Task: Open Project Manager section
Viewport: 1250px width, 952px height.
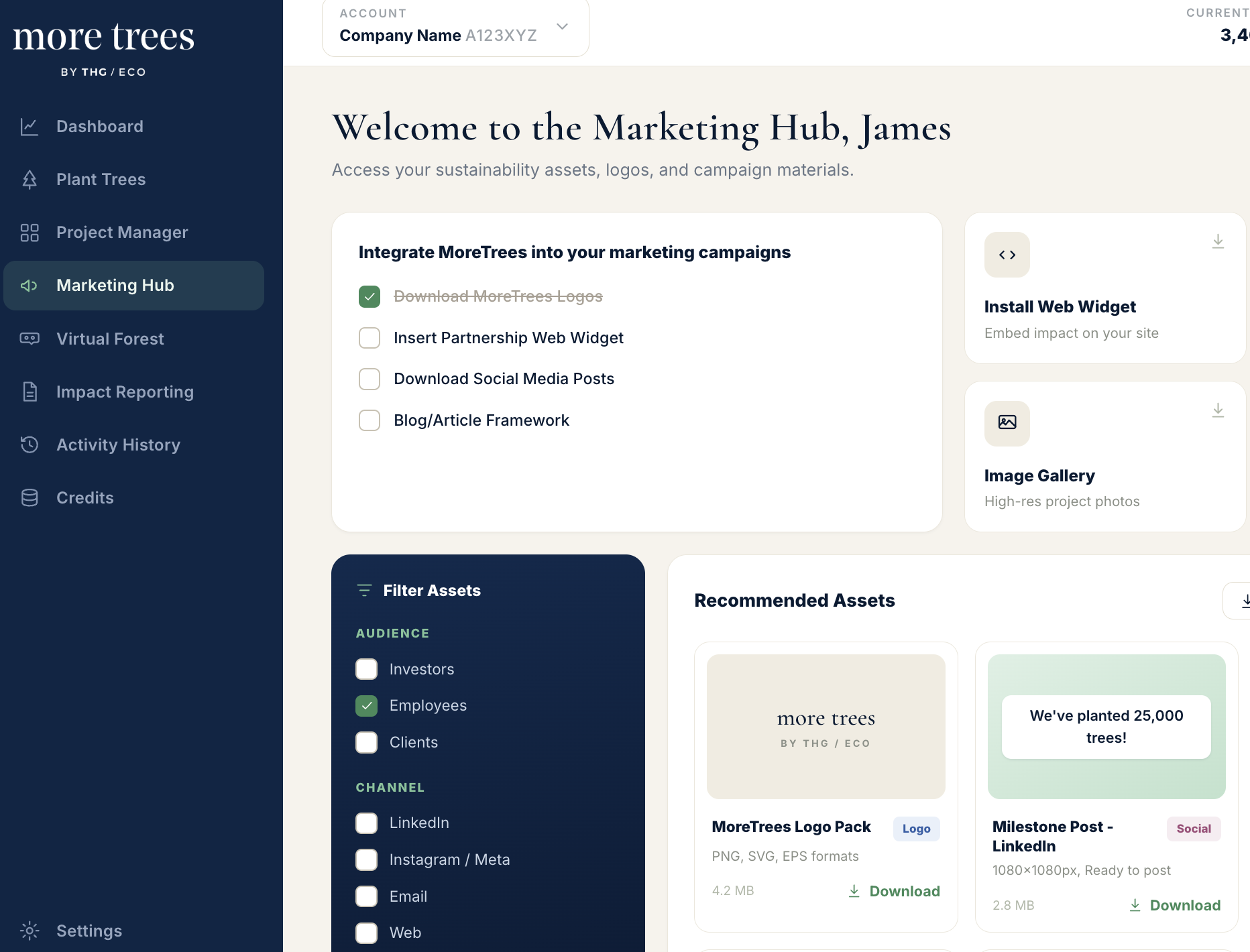Action: [134, 232]
